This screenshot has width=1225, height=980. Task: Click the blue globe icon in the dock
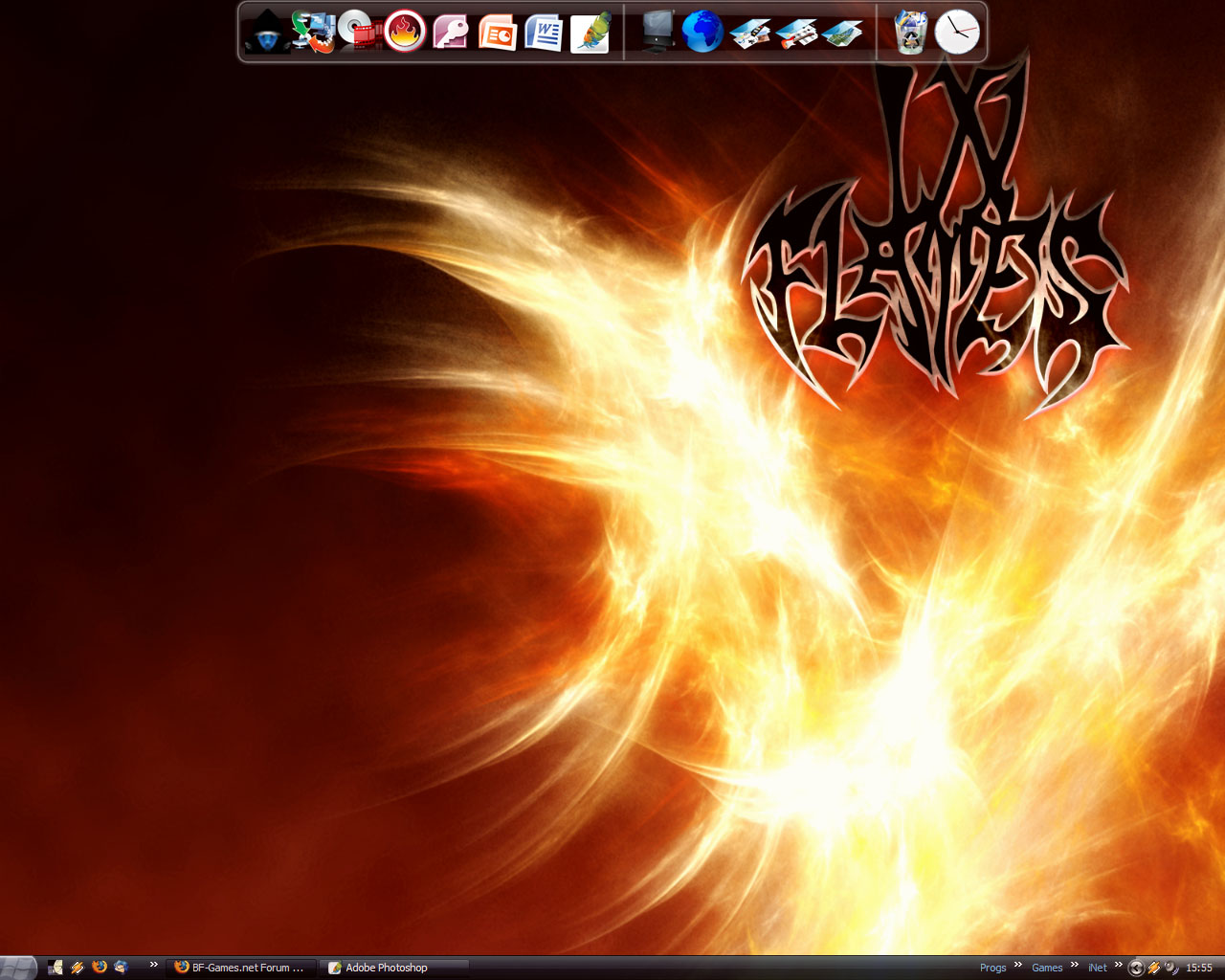(702, 33)
